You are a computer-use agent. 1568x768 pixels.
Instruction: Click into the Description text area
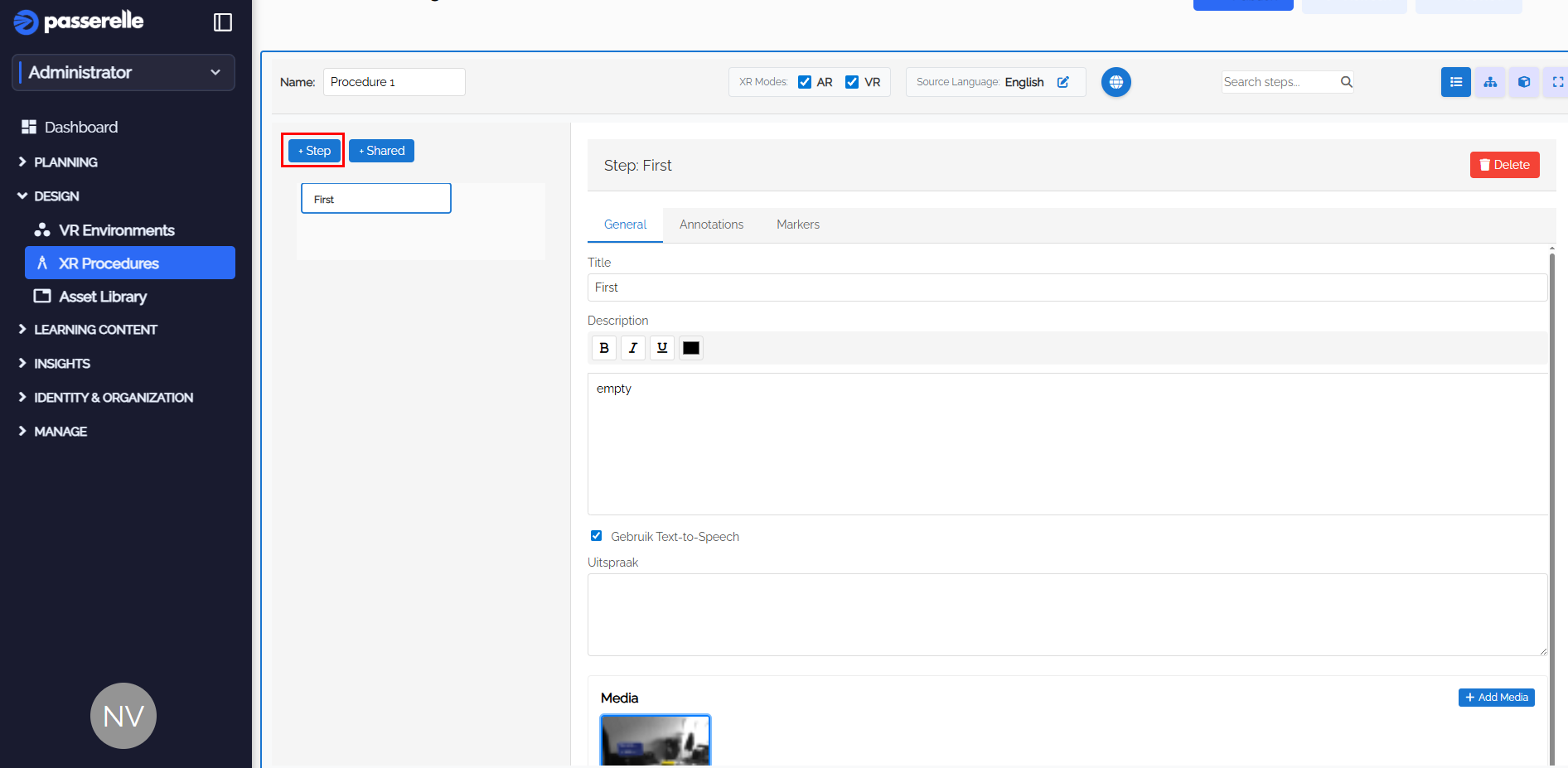click(x=1067, y=444)
